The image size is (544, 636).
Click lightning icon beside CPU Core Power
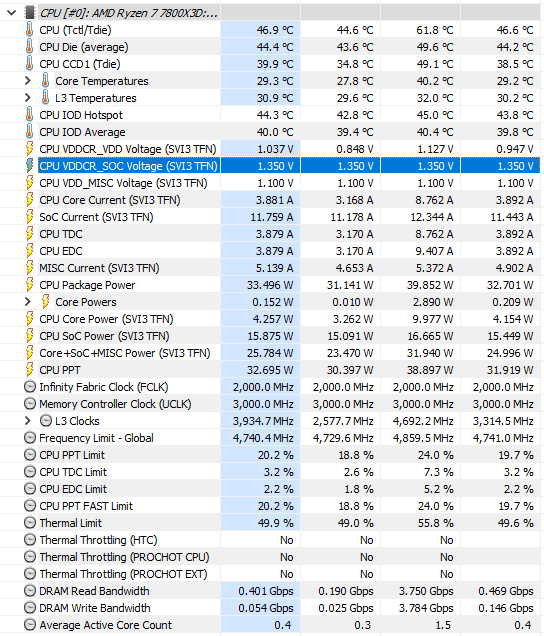coord(29,319)
